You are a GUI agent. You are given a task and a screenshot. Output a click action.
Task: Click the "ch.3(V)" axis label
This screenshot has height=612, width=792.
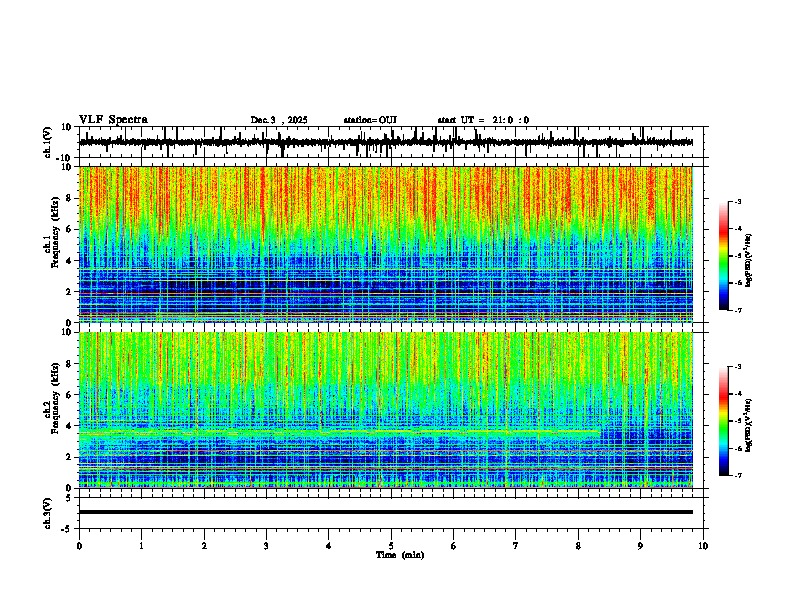48,514
